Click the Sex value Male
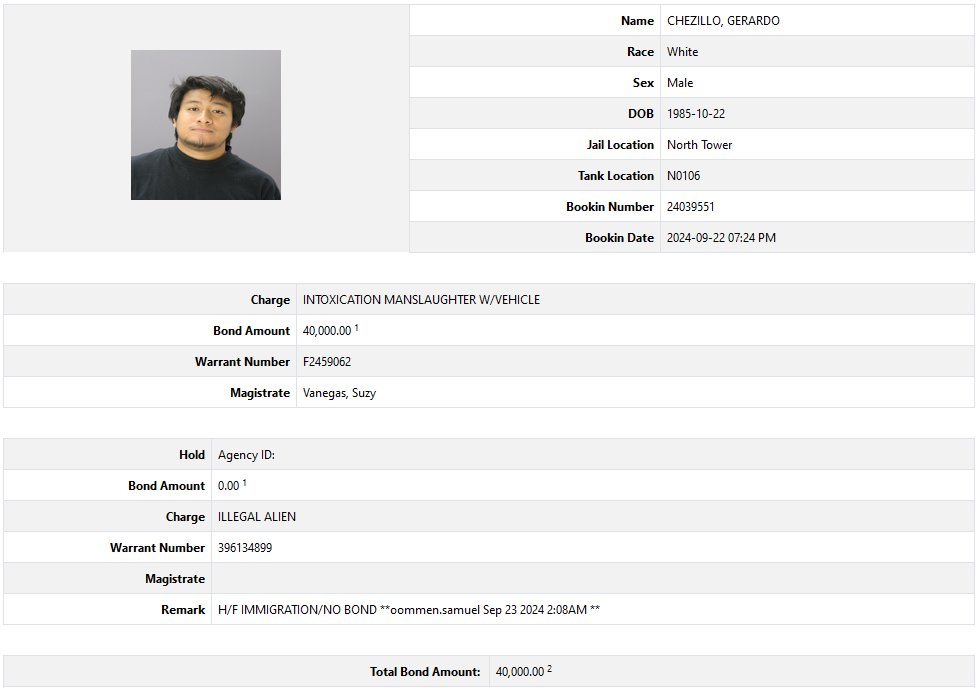This screenshot has height=688, width=977. [x=680, y=83]
